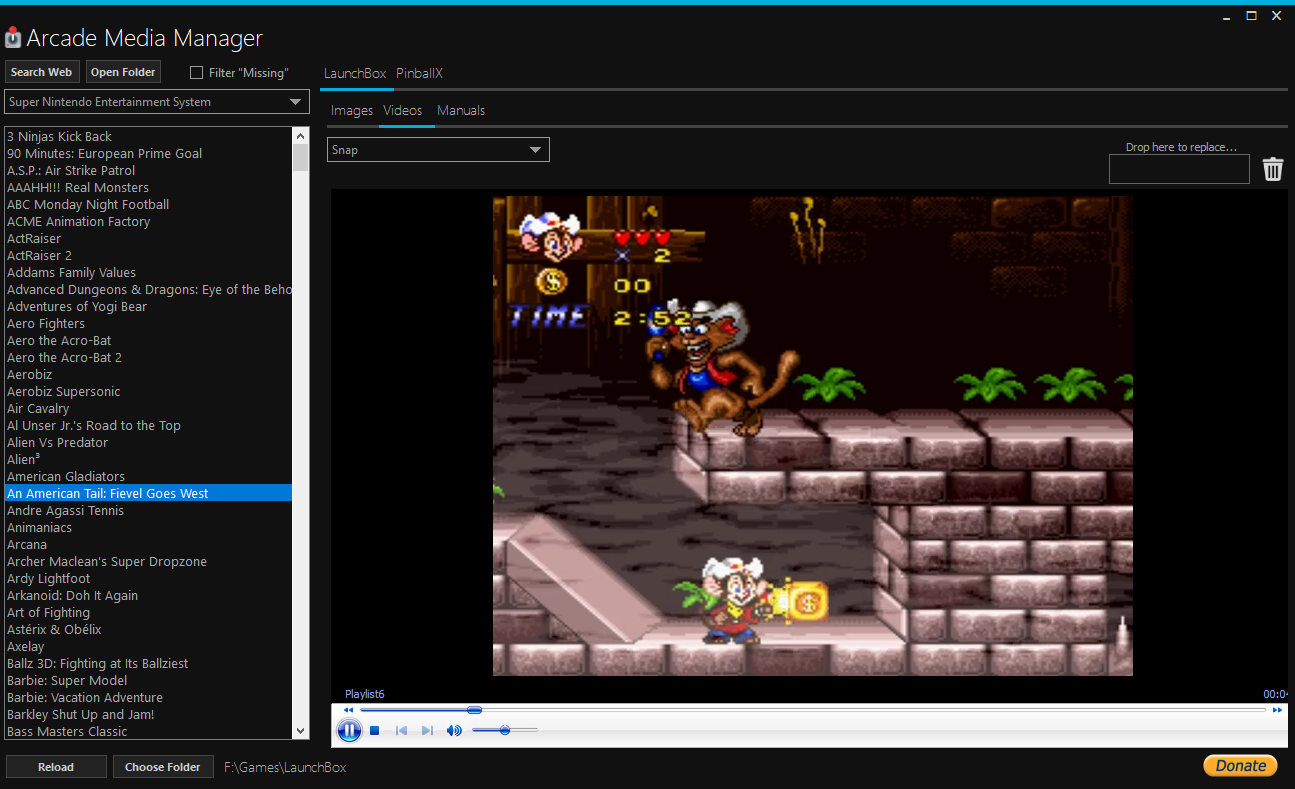Click the Search Web button
This screenshot has height=789, width=1295.
[x=41, y=72]
